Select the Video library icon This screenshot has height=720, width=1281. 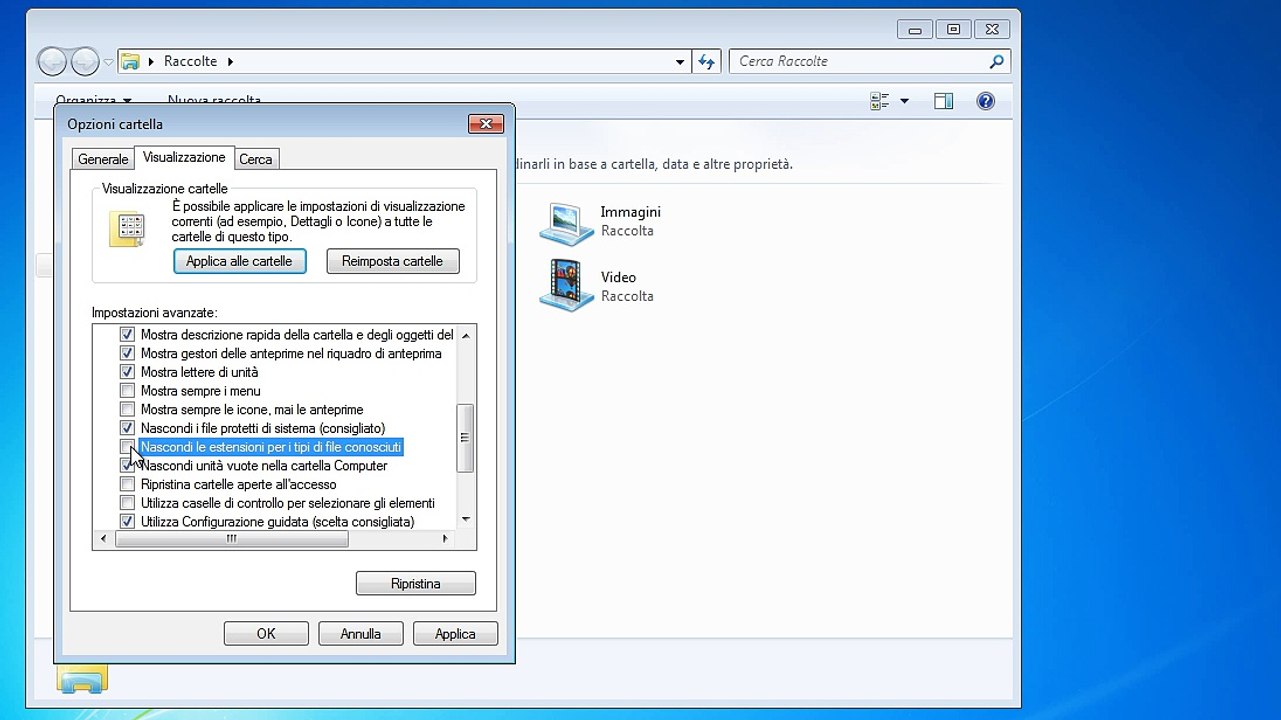point(566,286)
